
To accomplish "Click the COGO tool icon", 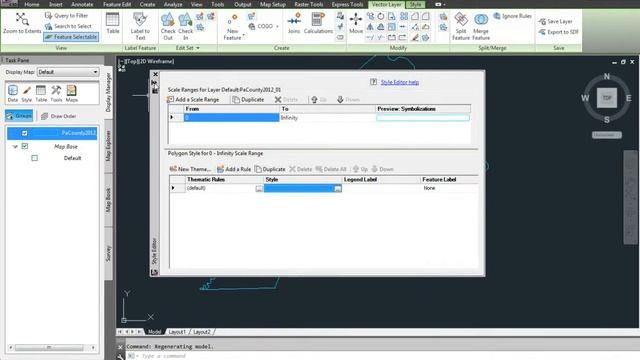I will coord(252,26).
